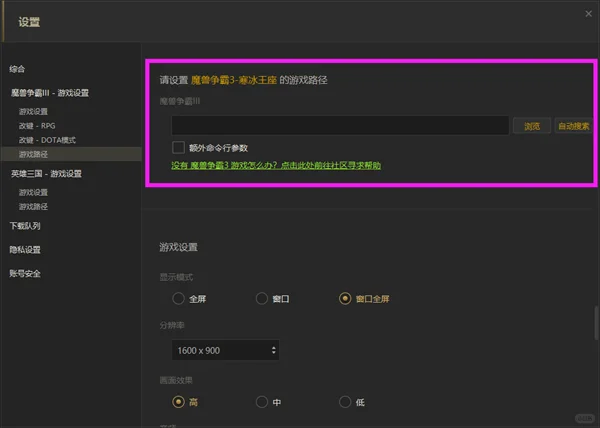The height and width of the screenshot is (428, 600).
Task: Click the 浏览 browse button
Action: point(532,126)
